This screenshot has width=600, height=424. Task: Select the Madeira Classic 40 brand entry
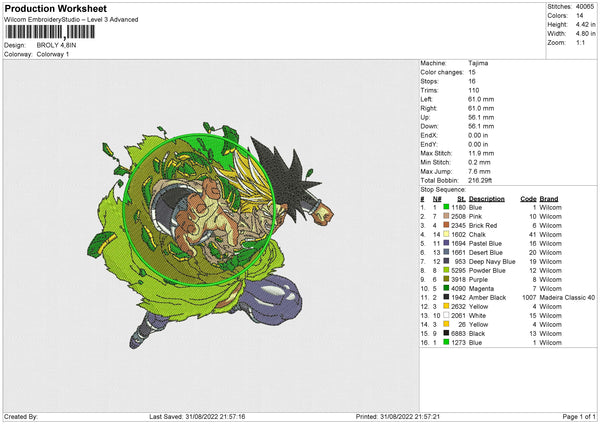click(x=567, y=297)
